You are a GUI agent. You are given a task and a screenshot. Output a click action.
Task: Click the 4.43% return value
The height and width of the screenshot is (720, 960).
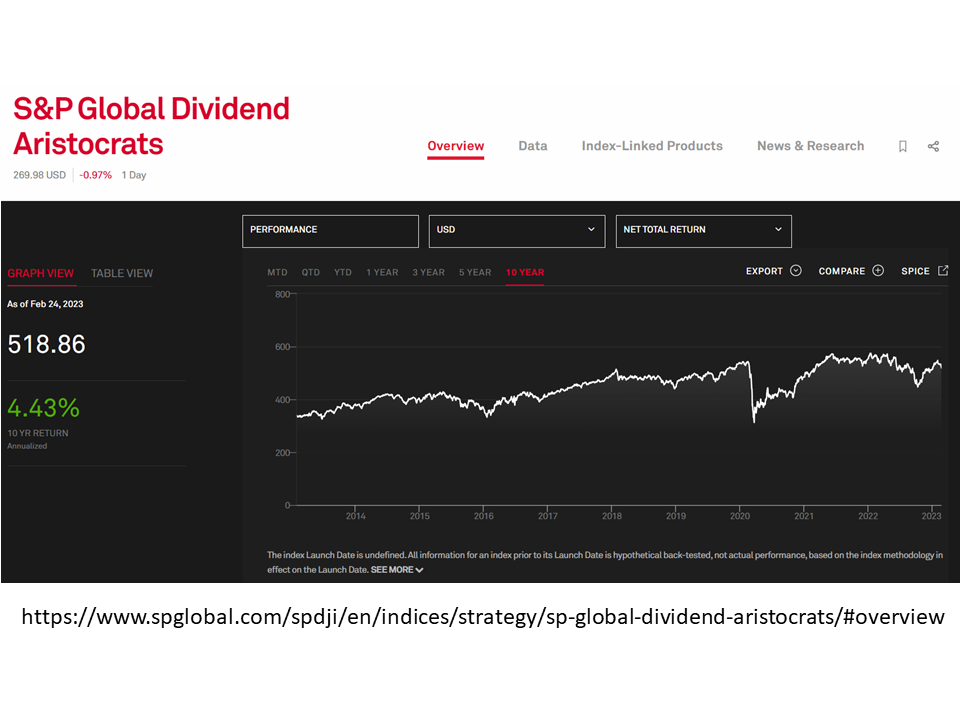point(43,408)
